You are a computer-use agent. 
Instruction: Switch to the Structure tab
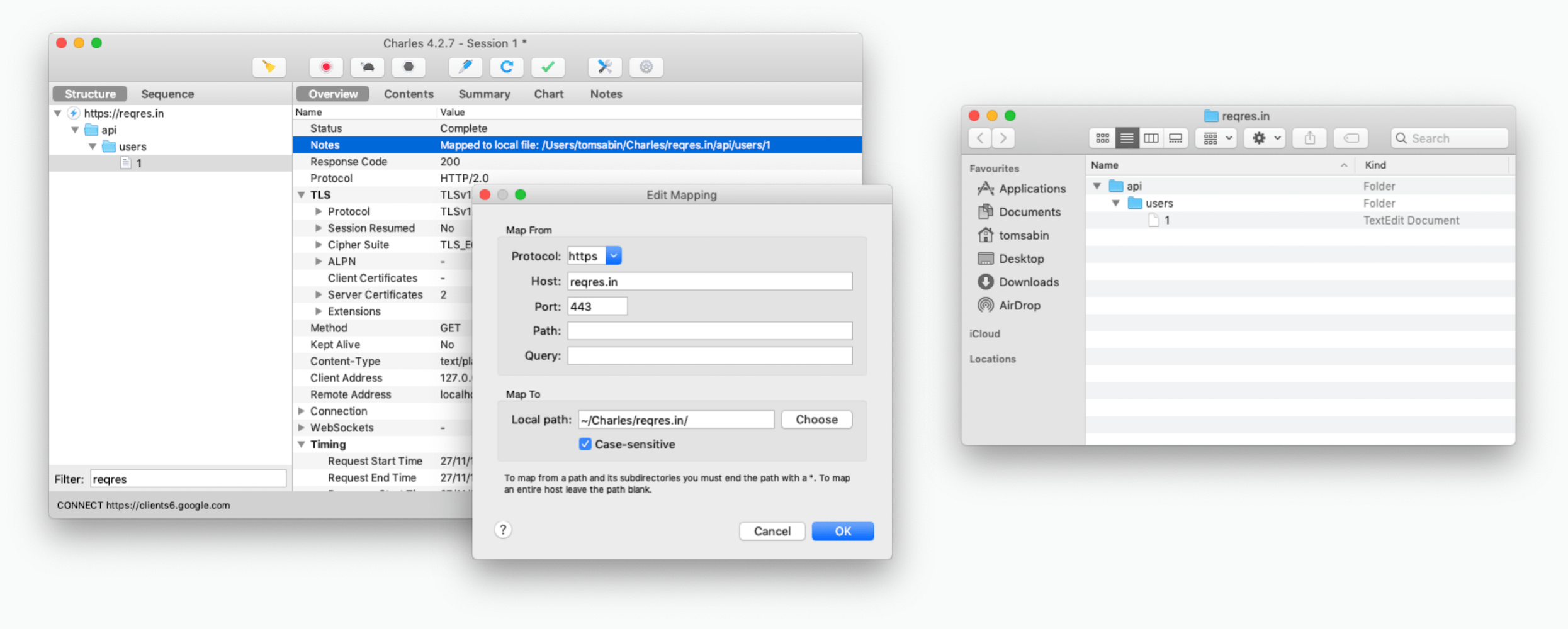90,94
